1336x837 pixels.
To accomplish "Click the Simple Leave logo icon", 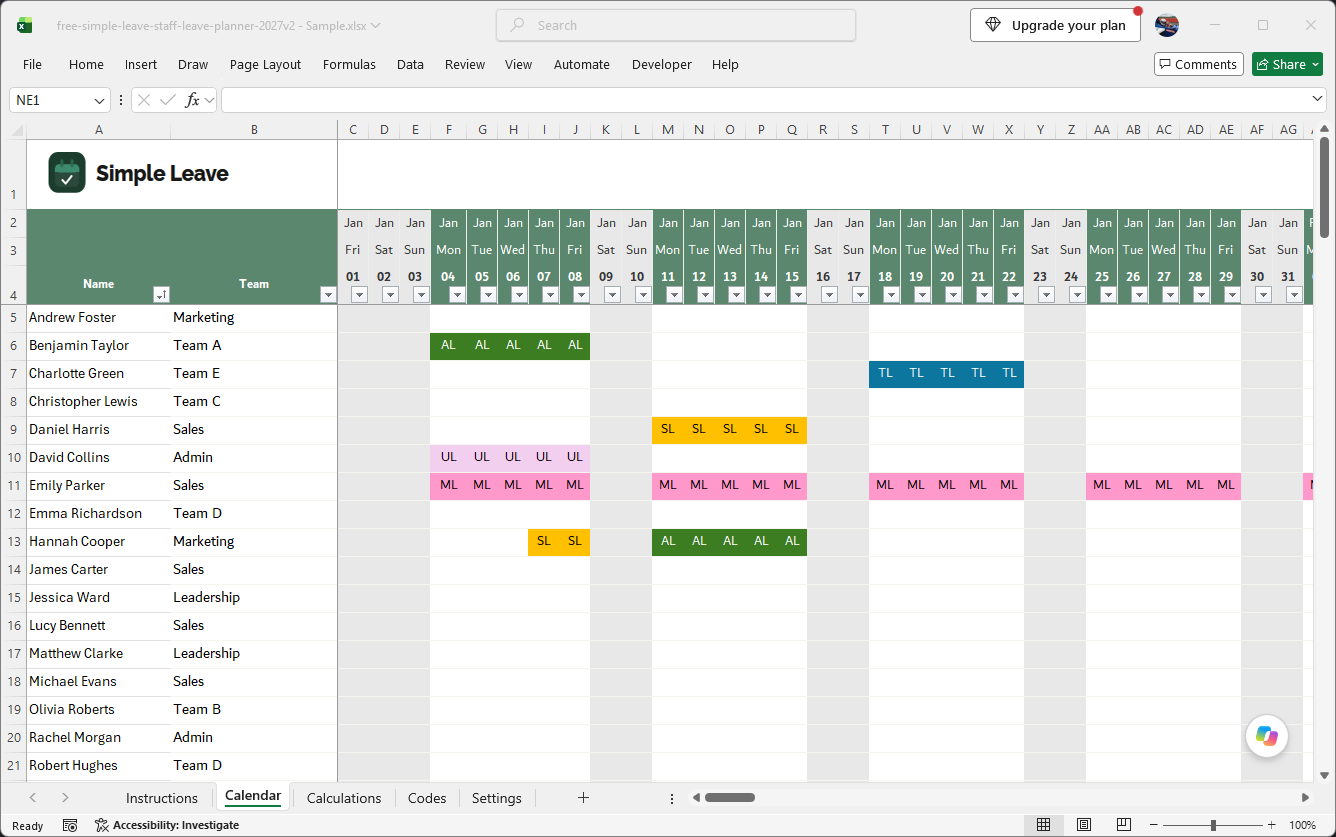I will click(x=67, y=173).
